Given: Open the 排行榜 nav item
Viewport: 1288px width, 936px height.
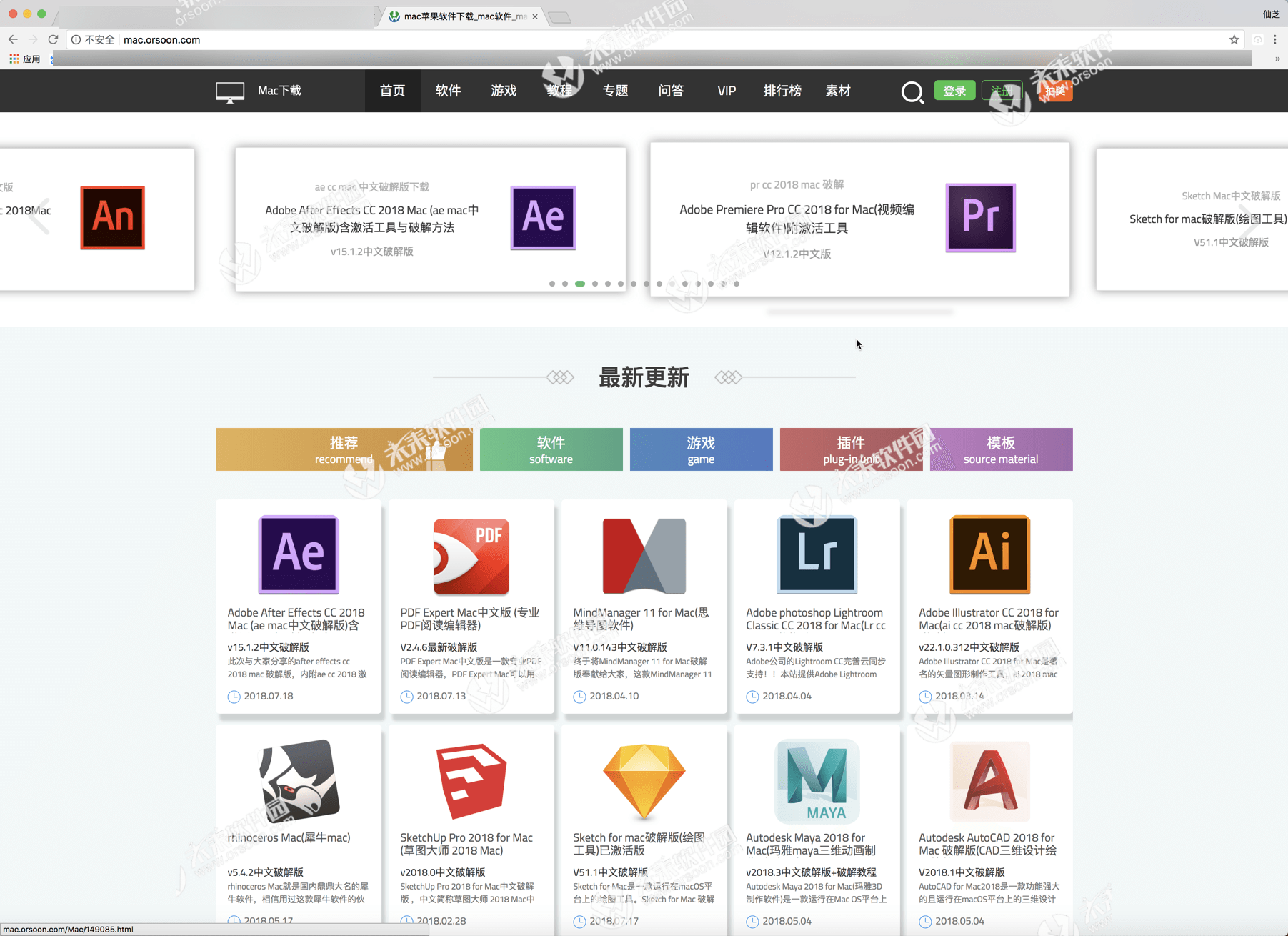Looking at the screenshot, I should [x=782, y=91].
